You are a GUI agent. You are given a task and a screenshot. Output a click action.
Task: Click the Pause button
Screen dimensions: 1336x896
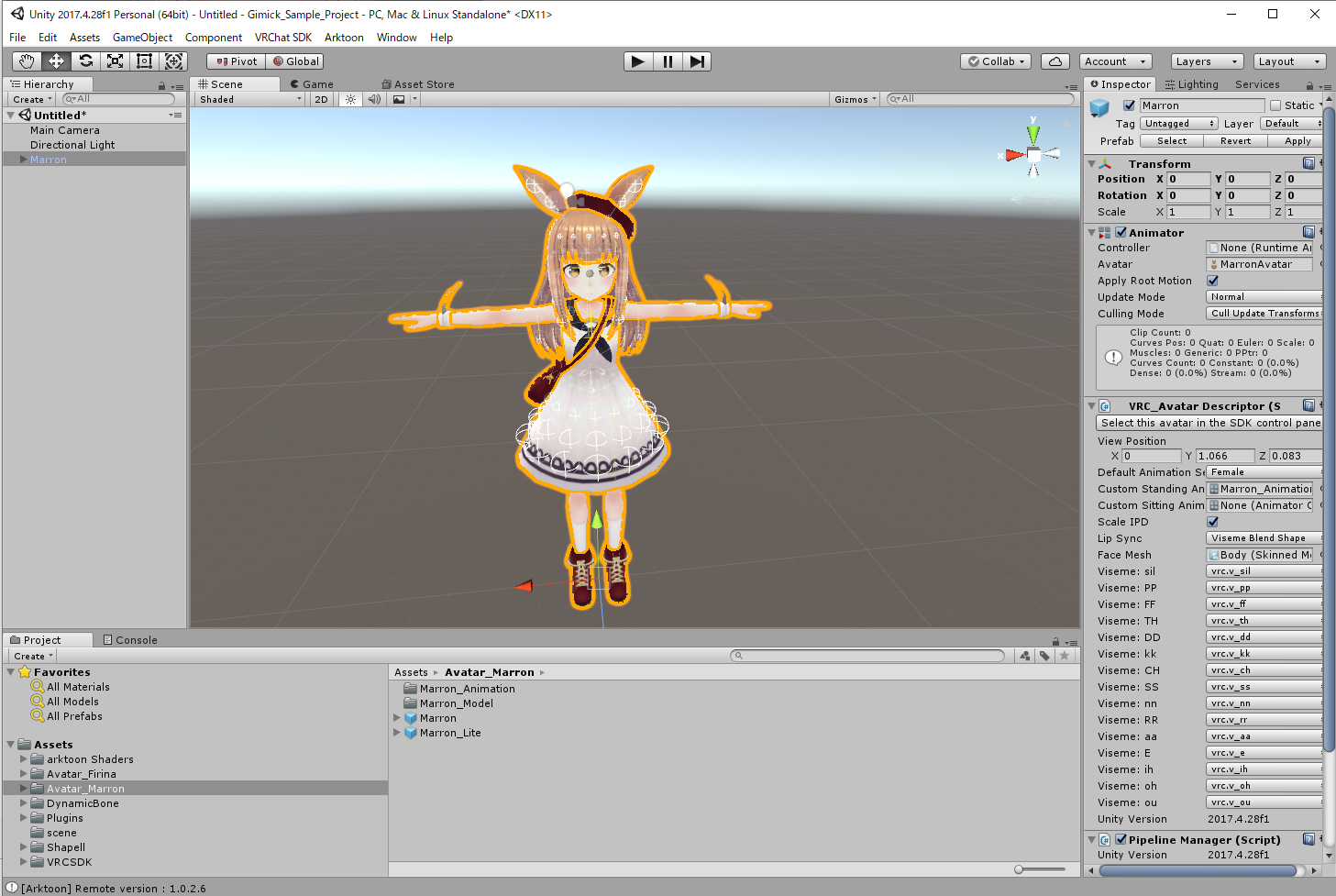click(668, 61)
